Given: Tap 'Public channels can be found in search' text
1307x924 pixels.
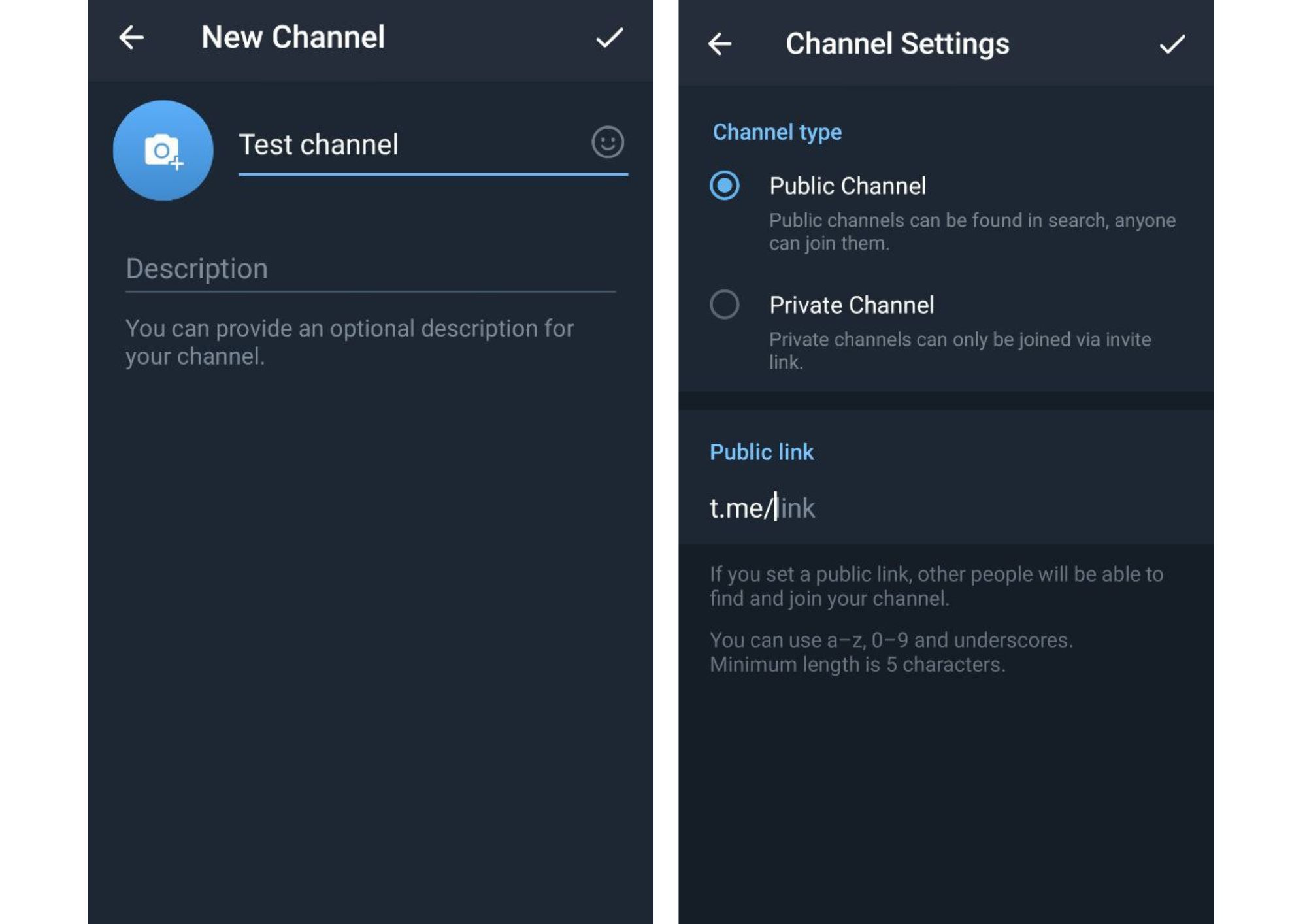Looking at the screenshot, I should point(972,231).
